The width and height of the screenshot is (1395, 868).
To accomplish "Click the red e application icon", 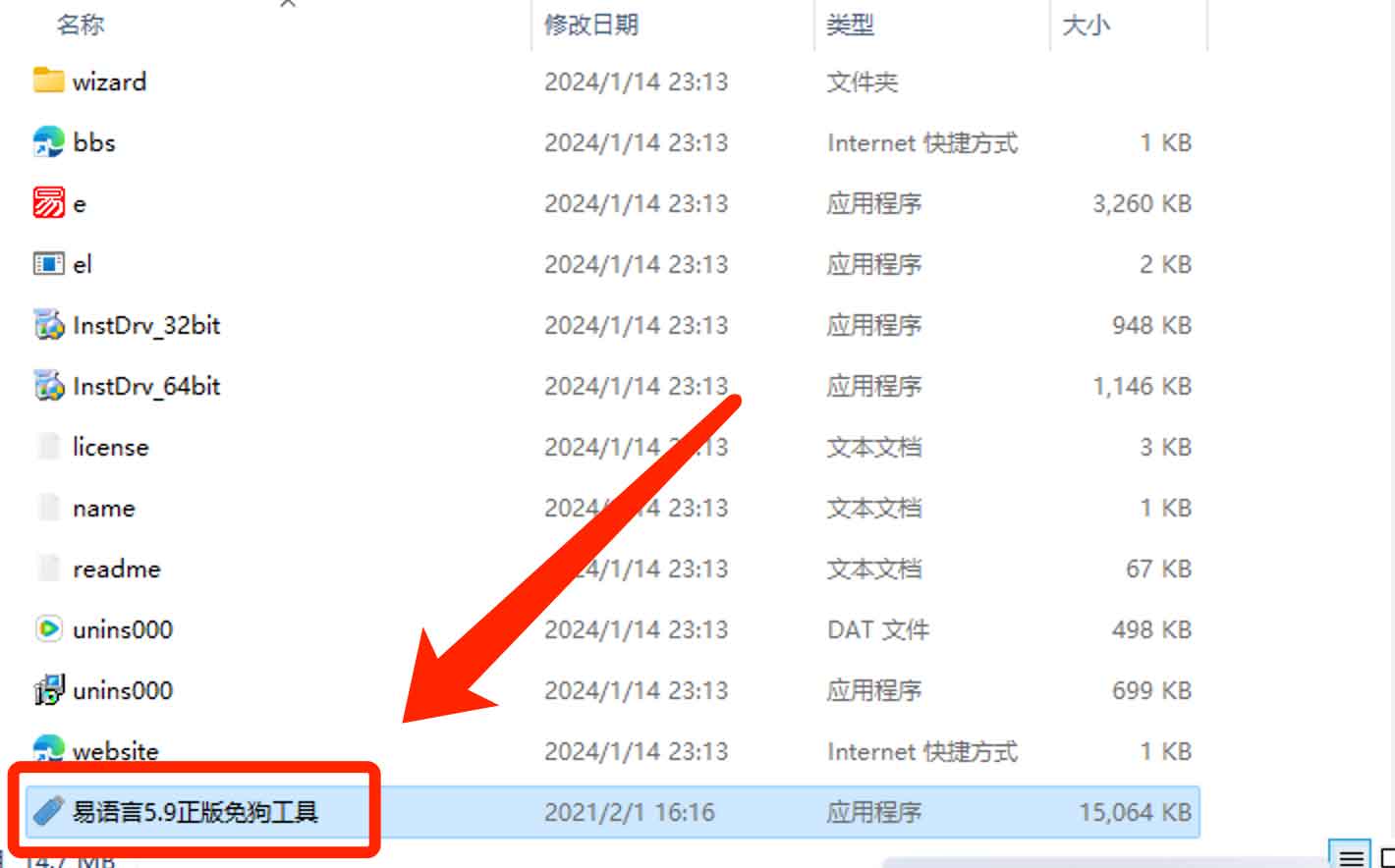I will tap(48, 202).
